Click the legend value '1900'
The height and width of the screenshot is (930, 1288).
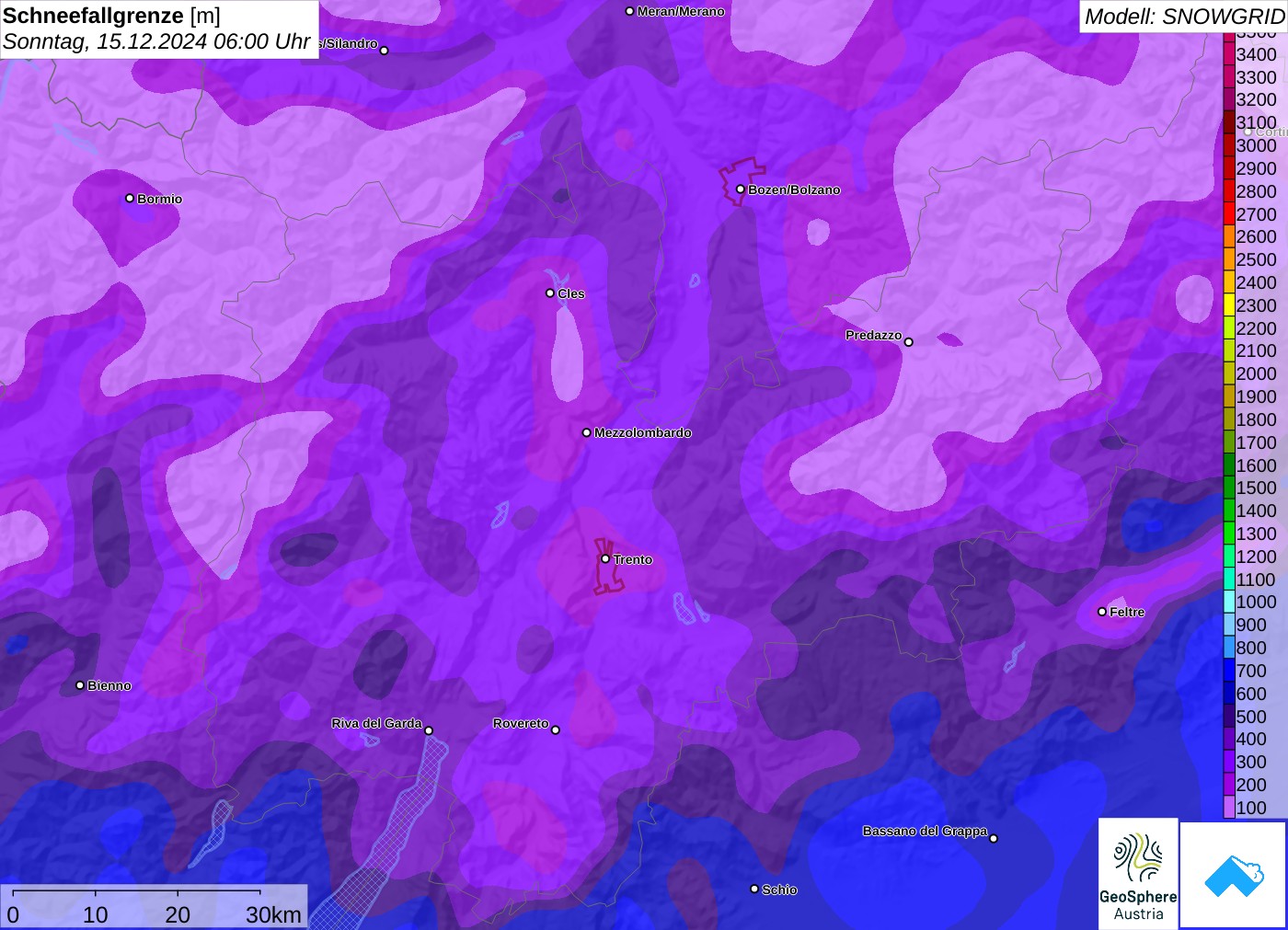[1256, 396]
